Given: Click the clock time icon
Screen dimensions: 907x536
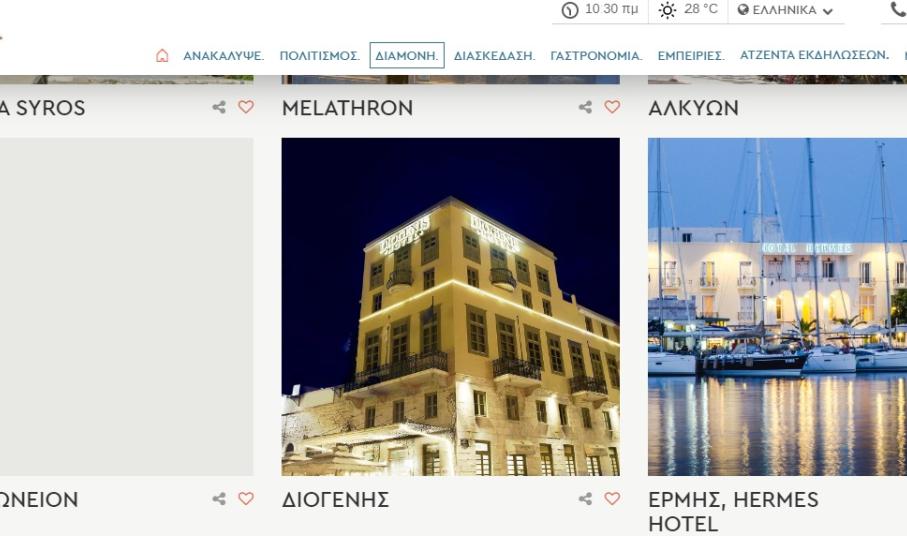Looking at the screenshot, I should [x=570, y=10].
